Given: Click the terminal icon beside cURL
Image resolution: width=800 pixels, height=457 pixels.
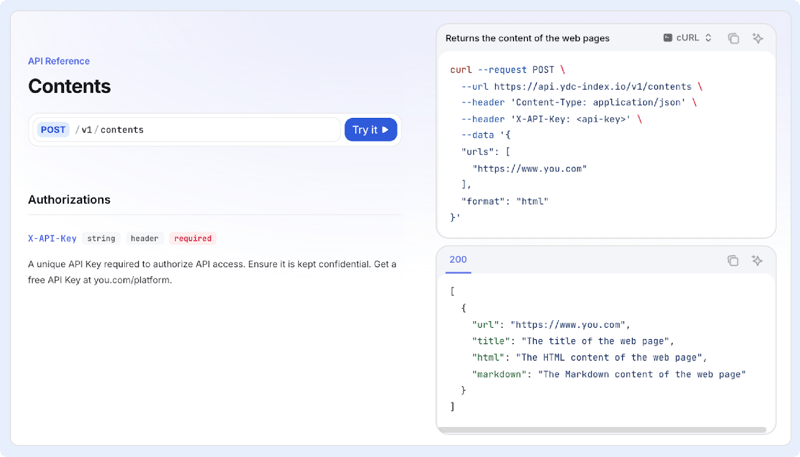Looking at the screenshot, I should (667, 38).
